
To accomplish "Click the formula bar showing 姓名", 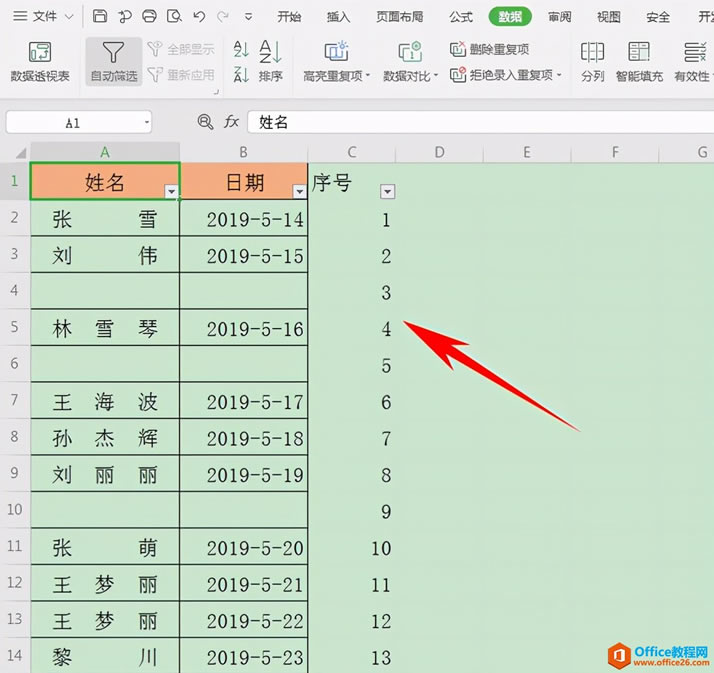I will click(481, 122).
